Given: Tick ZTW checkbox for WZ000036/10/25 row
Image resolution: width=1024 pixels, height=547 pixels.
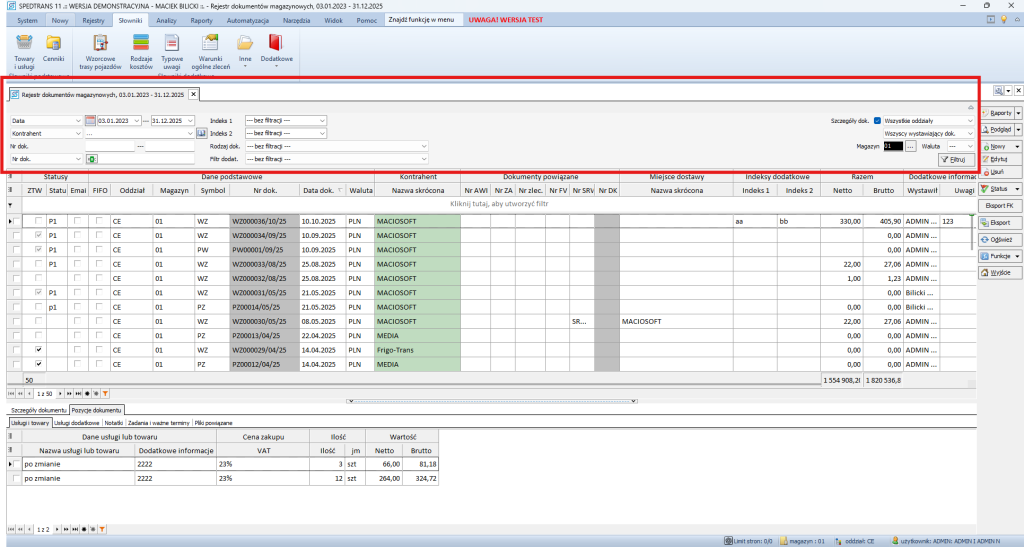Looking at the screenshot, I should tap(38, 221).
